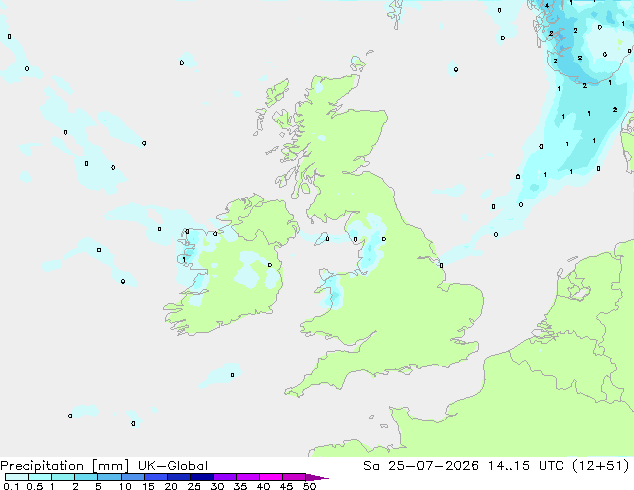634x490 pixels.
Task: Click the '(12+51)' forecast run label
Action: (x=601, y=466)
